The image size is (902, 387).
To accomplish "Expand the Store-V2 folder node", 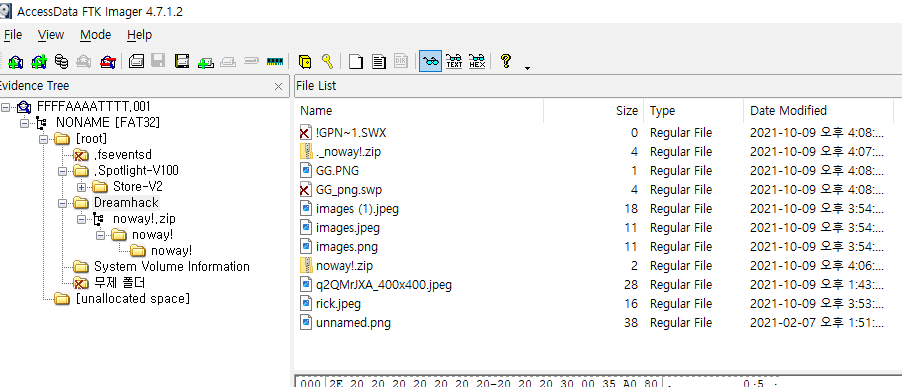I will pyautogui.click(x=81, y=187).
